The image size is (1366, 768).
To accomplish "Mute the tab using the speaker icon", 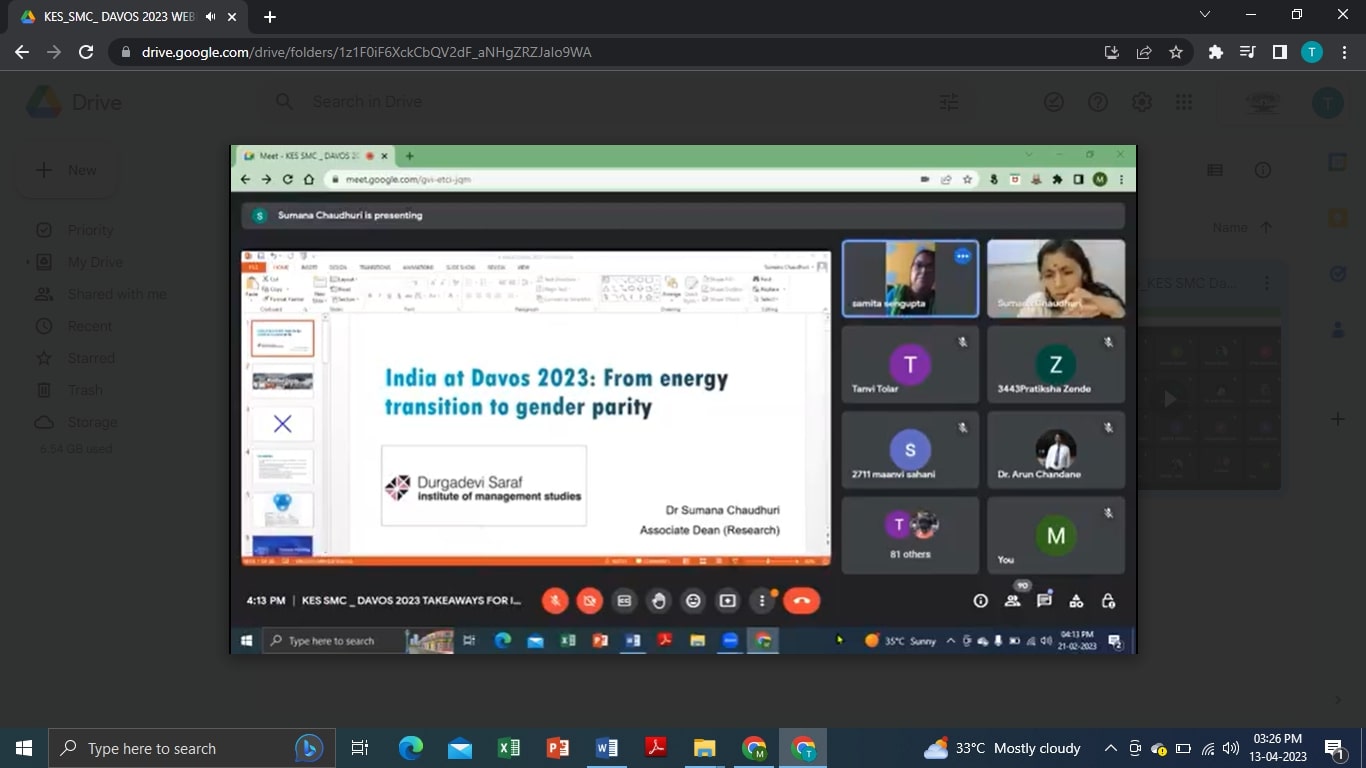I will tap(211, 17).
